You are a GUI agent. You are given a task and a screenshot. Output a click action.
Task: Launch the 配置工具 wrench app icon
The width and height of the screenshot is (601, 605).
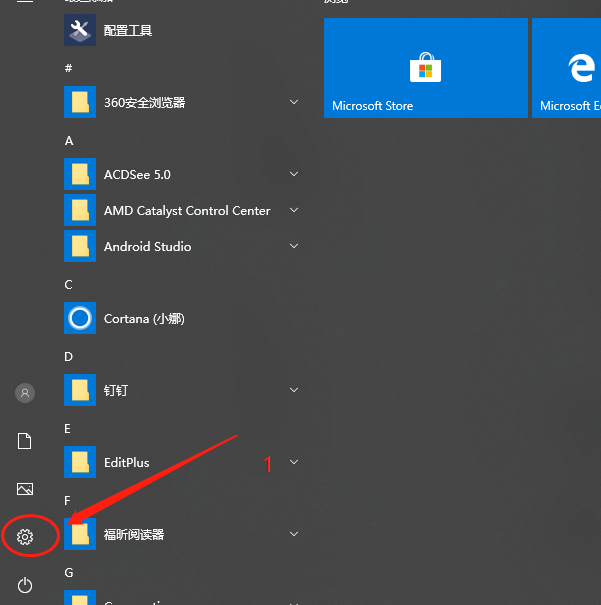(80, 30)
